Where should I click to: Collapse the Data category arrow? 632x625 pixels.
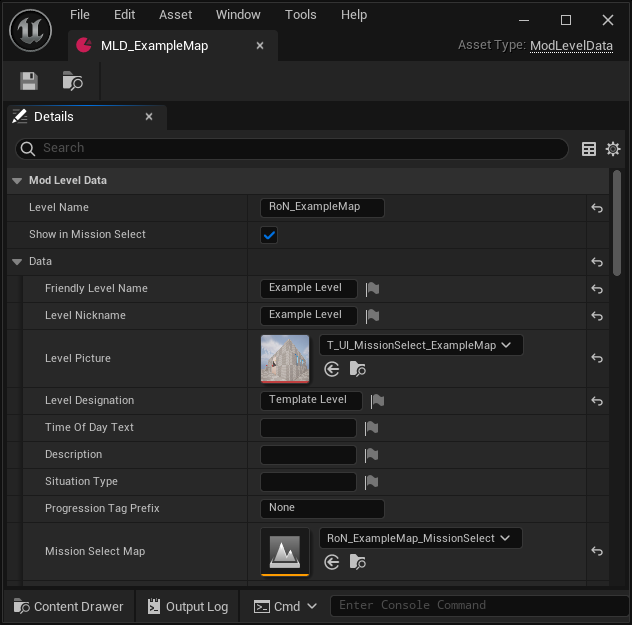pos(17,262)
